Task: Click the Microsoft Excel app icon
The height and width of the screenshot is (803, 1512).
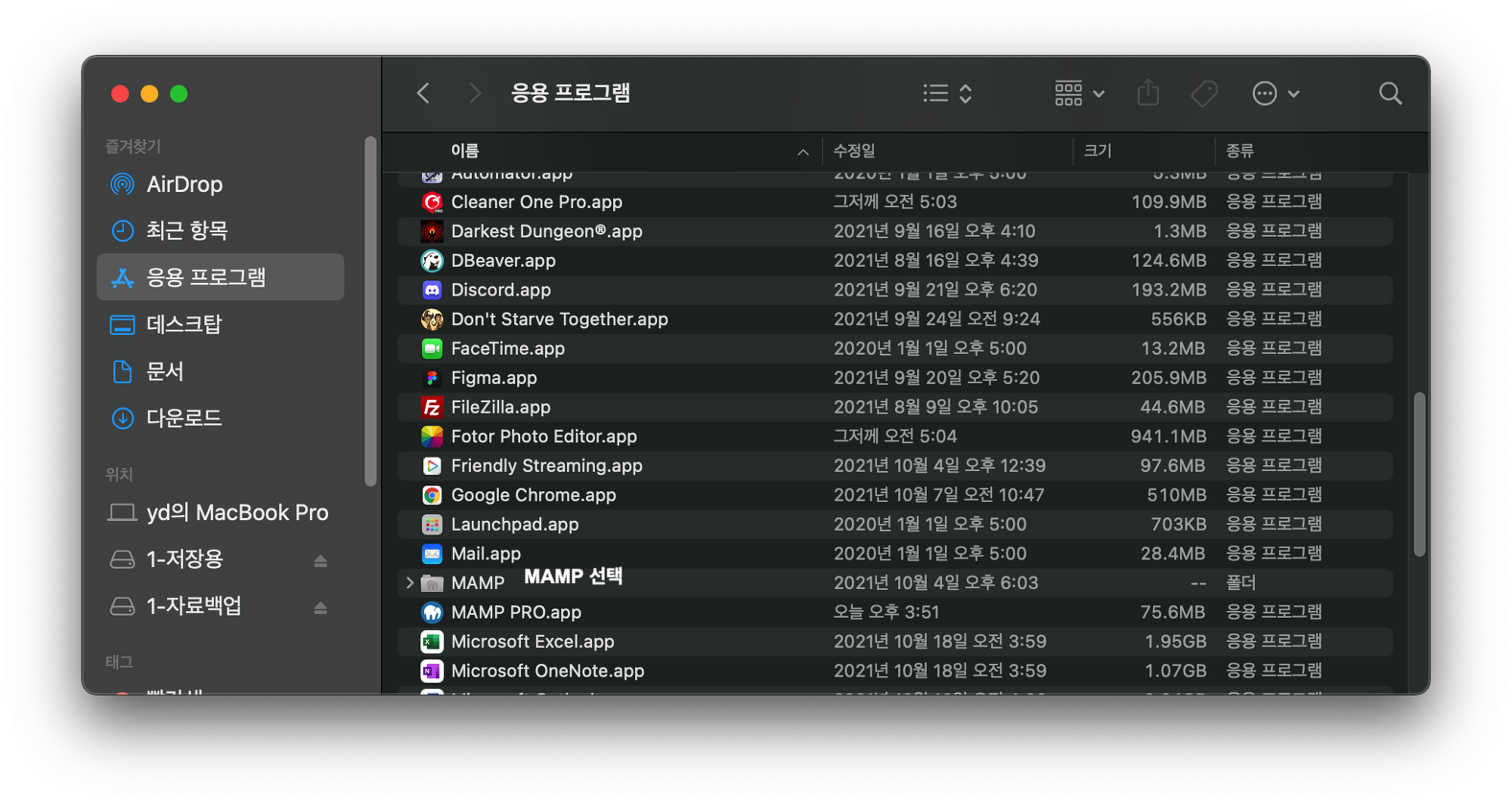Action: pyautogui.click(x=432, y=642)
